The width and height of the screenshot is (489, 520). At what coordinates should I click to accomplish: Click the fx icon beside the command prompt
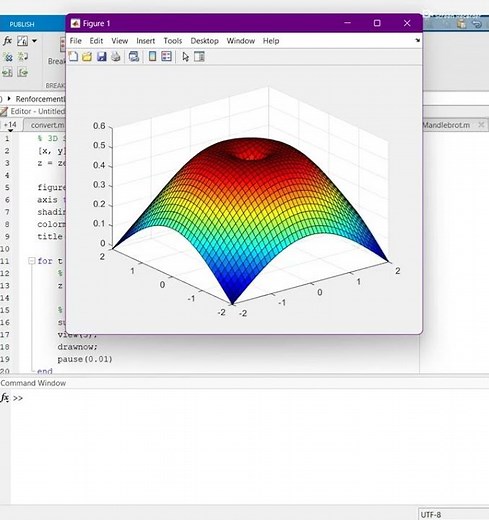5,398
